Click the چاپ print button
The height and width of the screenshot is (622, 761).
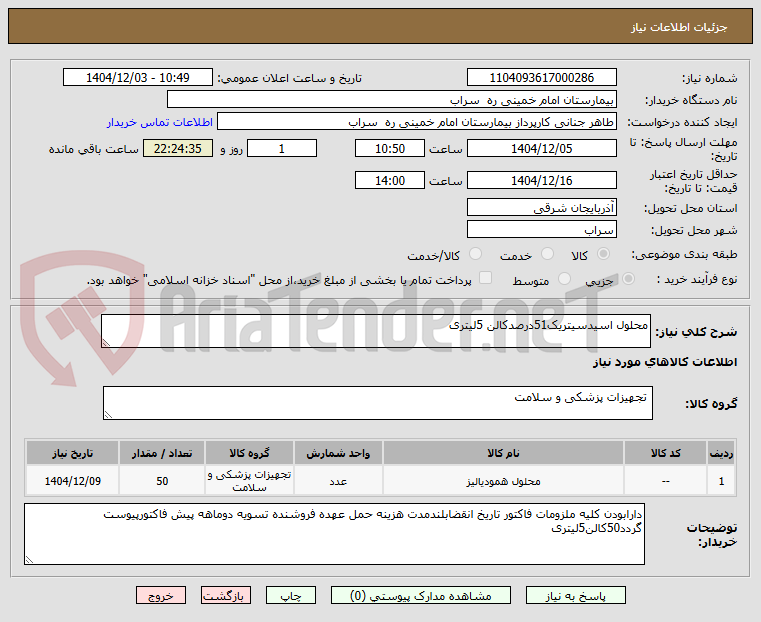pyautogui.click(x=291, y=595)
